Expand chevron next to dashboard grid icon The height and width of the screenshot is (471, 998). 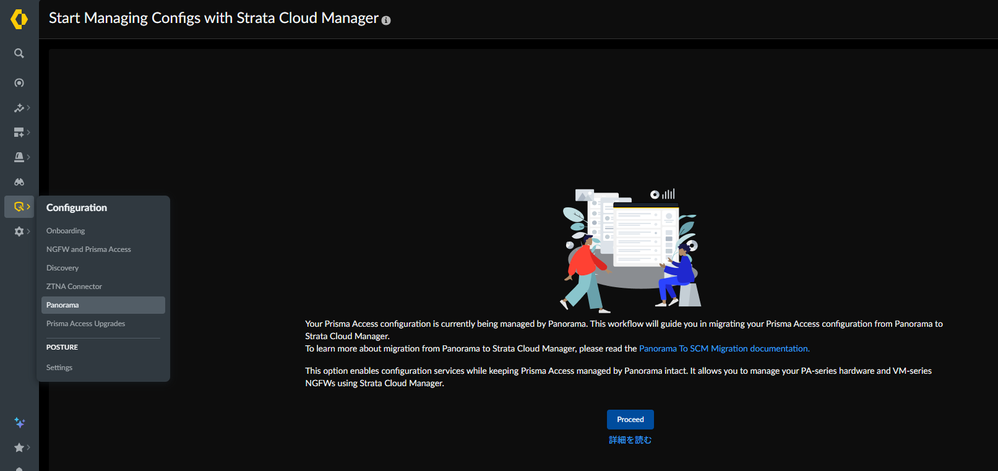coord(29,132)
